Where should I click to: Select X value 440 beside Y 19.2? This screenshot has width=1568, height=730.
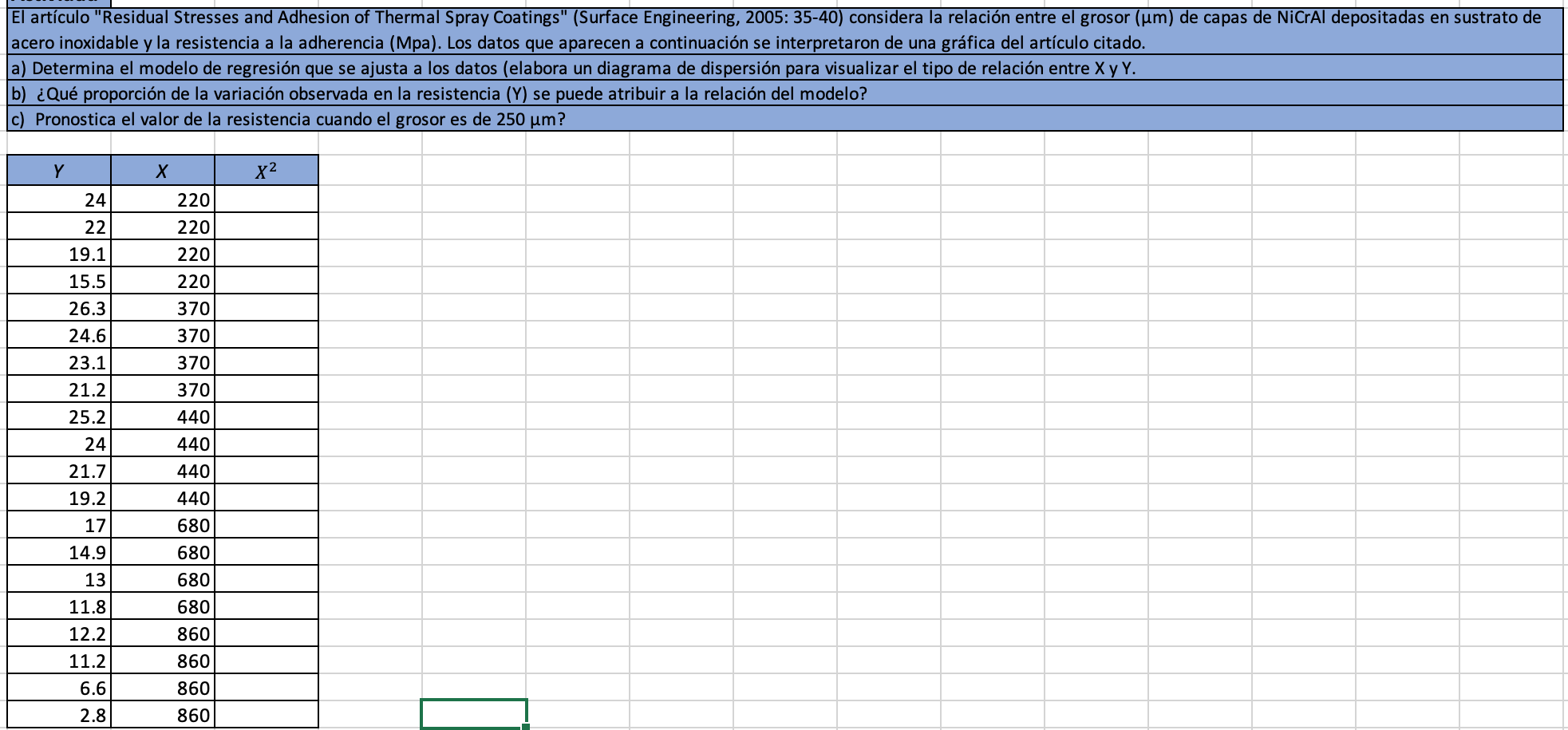tap(163, 498)
